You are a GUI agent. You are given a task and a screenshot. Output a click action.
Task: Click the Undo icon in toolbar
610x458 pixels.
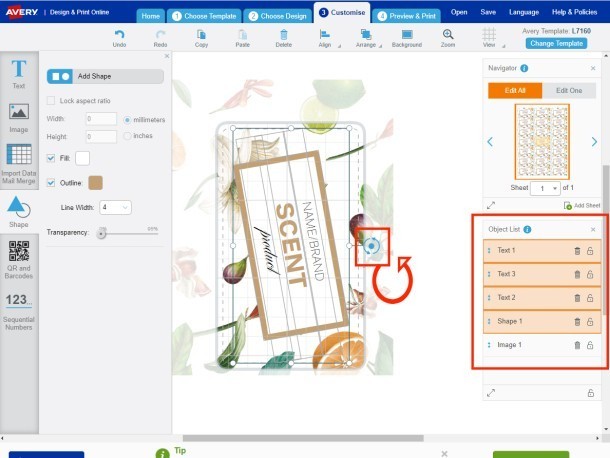click(119, 34)
